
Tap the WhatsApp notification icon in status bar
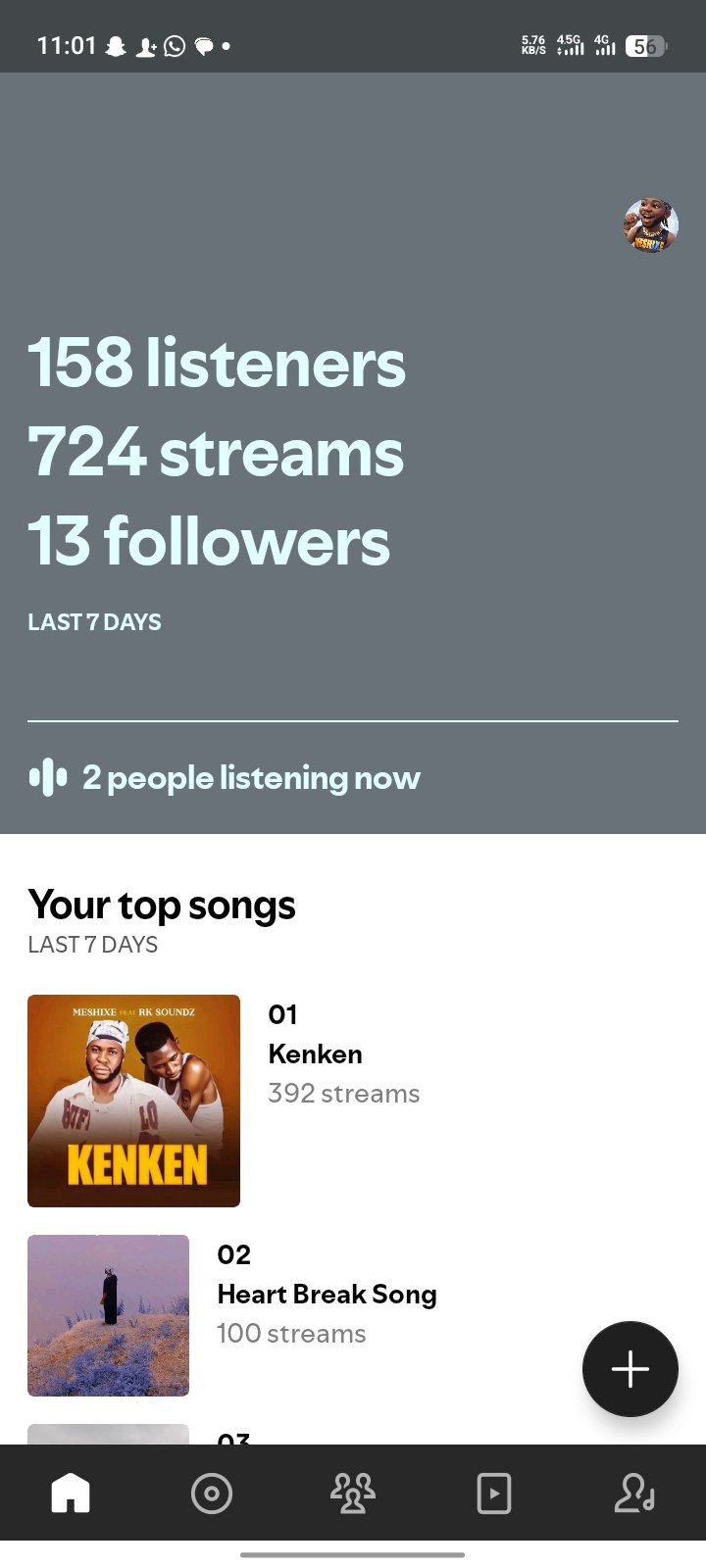pos(175,46)
